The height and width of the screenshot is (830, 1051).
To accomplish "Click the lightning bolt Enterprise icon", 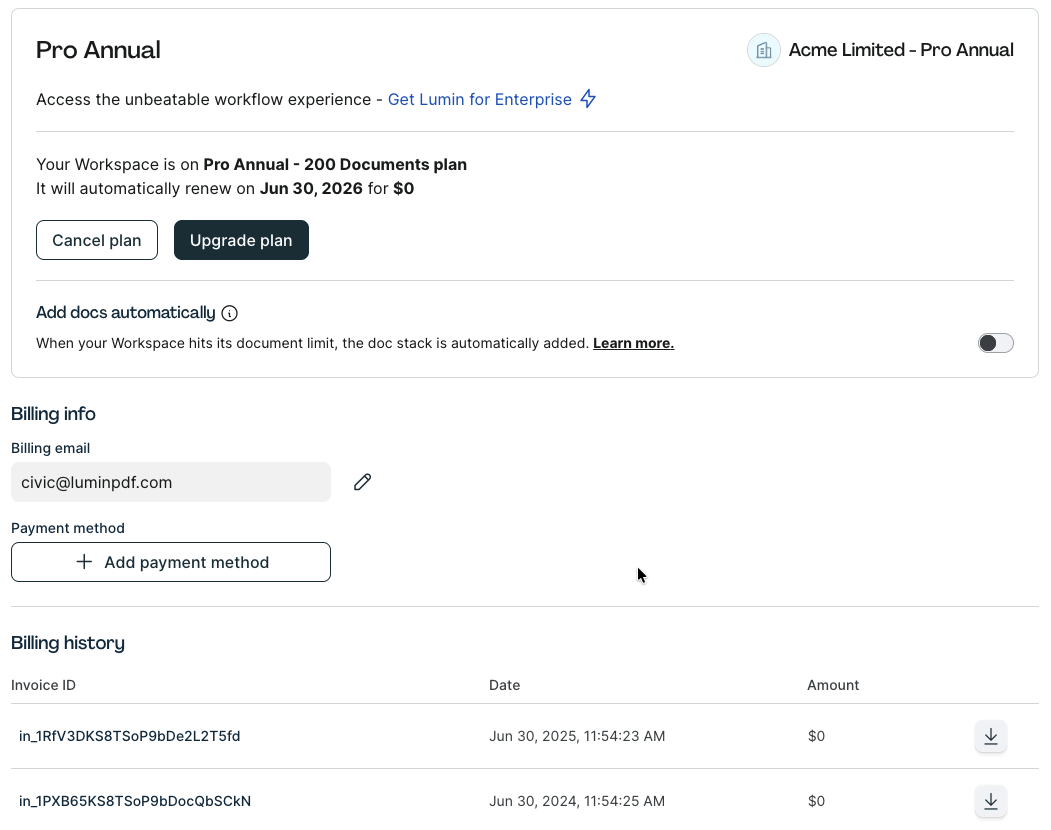I will coord(588,99).
